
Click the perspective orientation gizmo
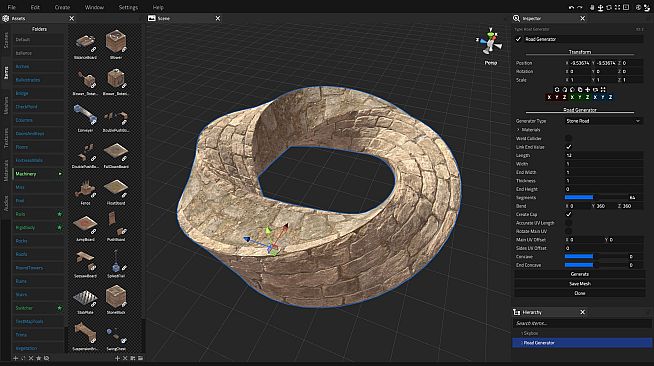490,42
